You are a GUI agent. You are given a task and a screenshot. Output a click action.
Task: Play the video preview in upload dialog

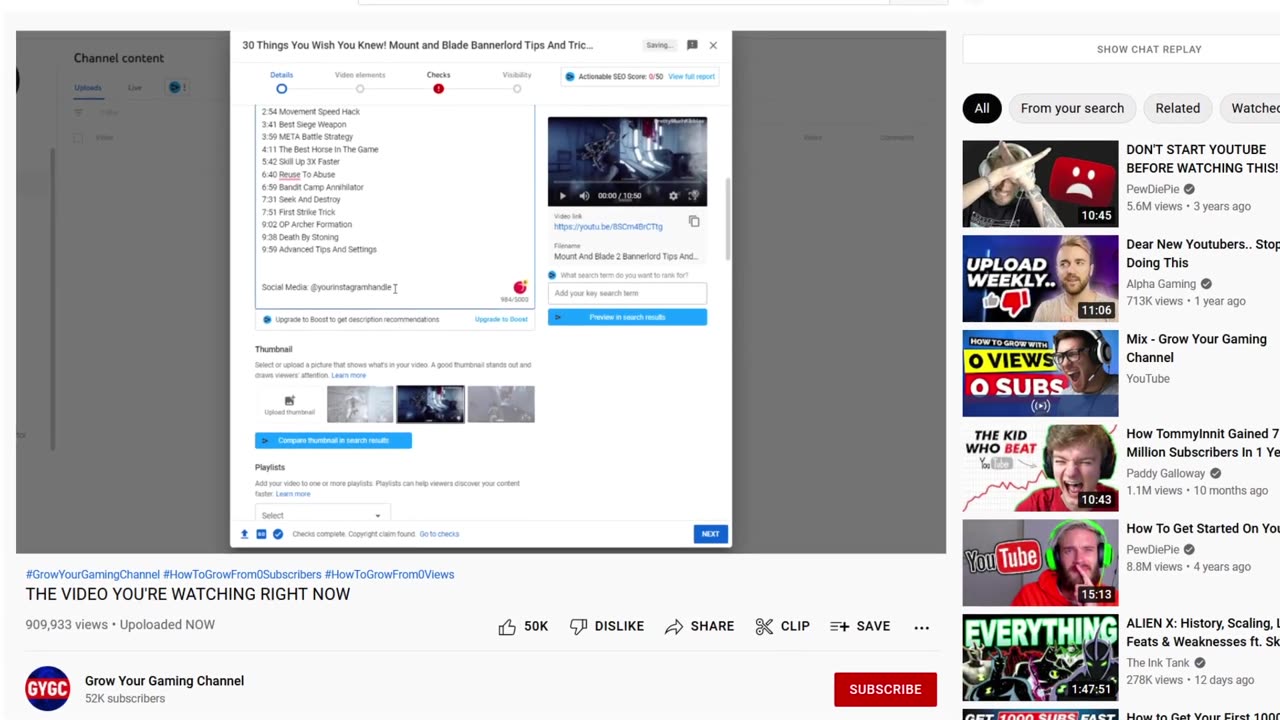click(x=562, y=196)
